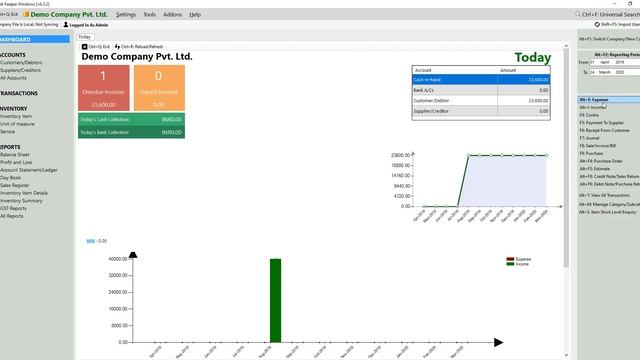
Task: Select the Bank A/Cs account row
Action: click(481, 90)
